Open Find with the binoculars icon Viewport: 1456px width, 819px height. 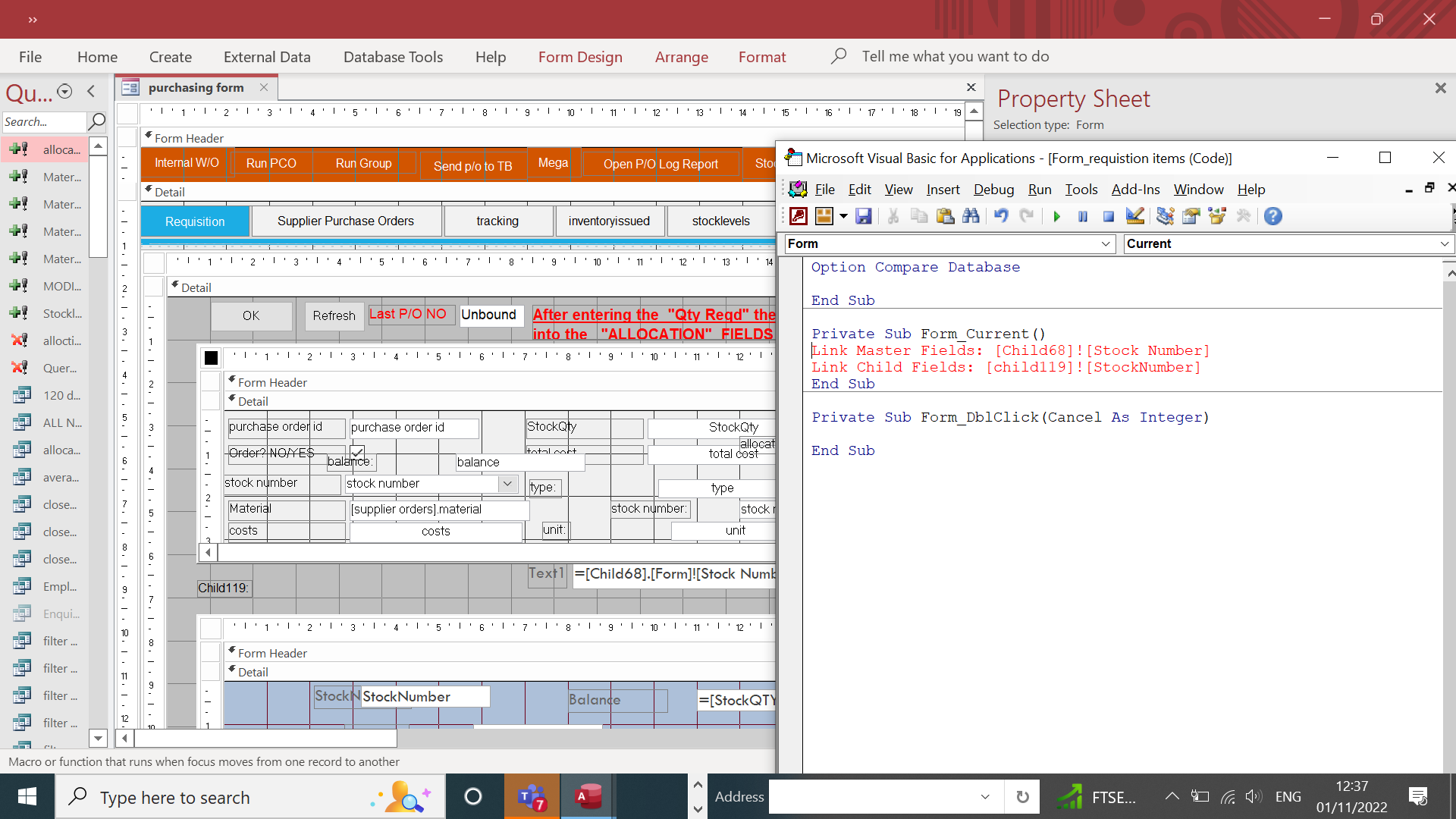[971, 216]
